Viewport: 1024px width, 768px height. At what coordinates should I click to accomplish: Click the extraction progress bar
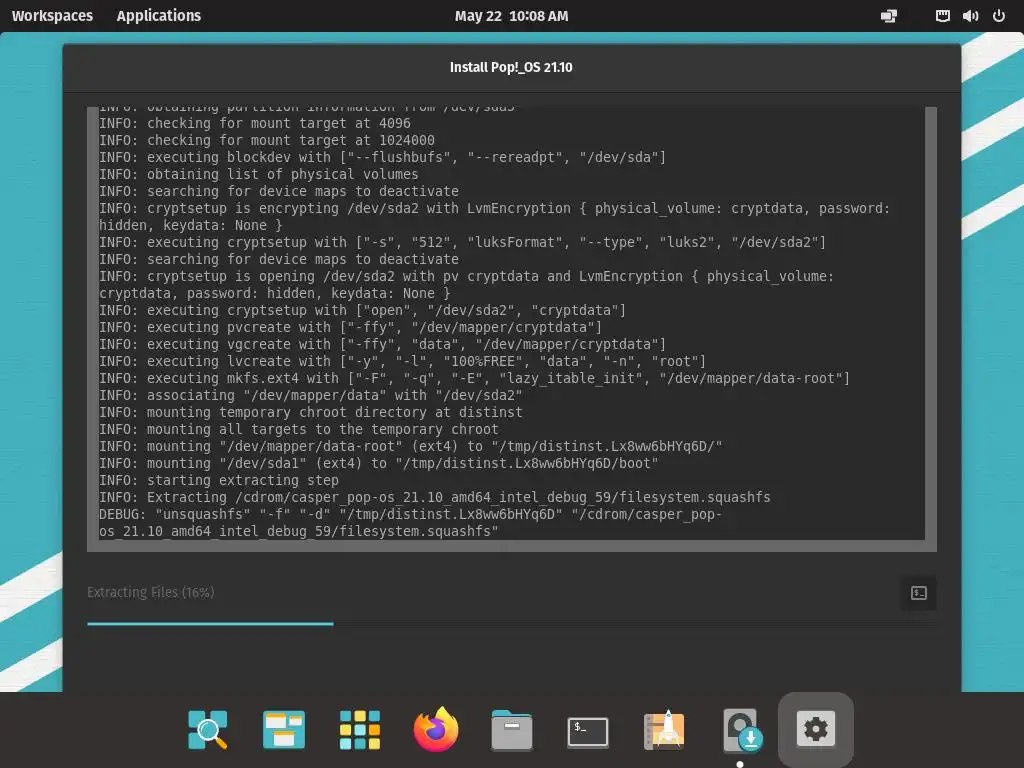(x=511, y=624)
